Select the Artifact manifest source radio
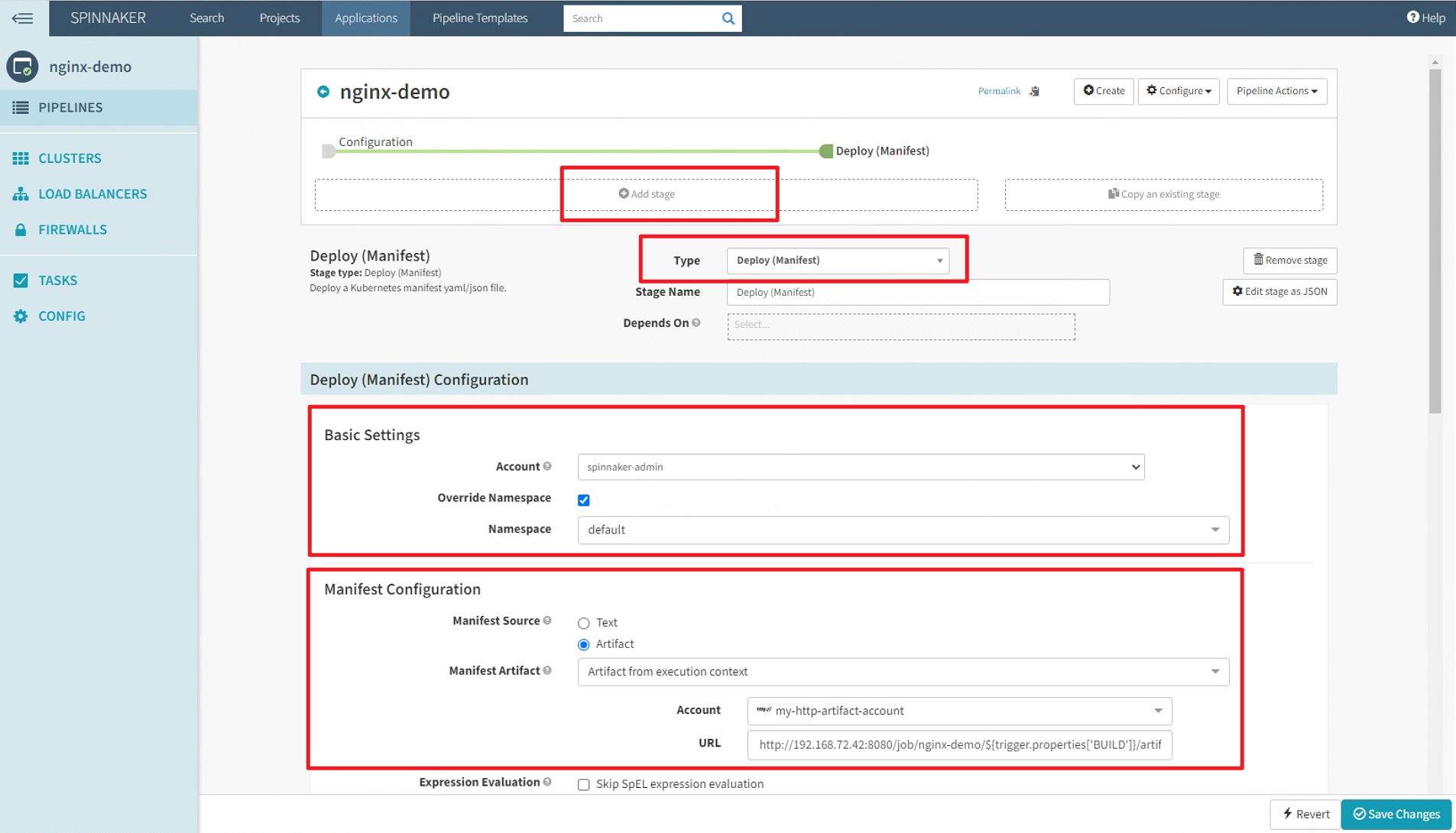The width and height of the screenshot is (1456, 833). click(584, 644)
